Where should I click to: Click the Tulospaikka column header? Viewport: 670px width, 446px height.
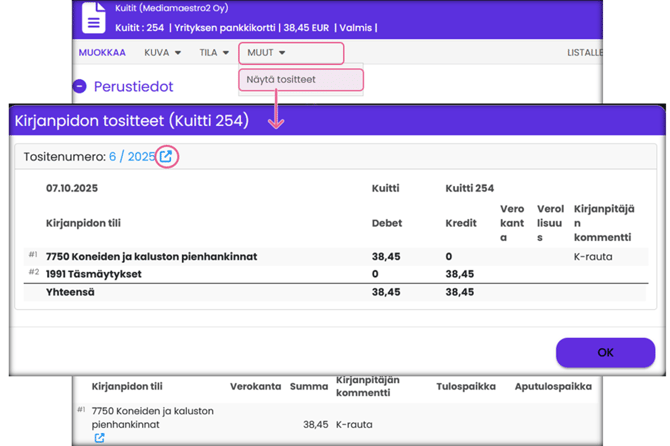pos(465,386)
